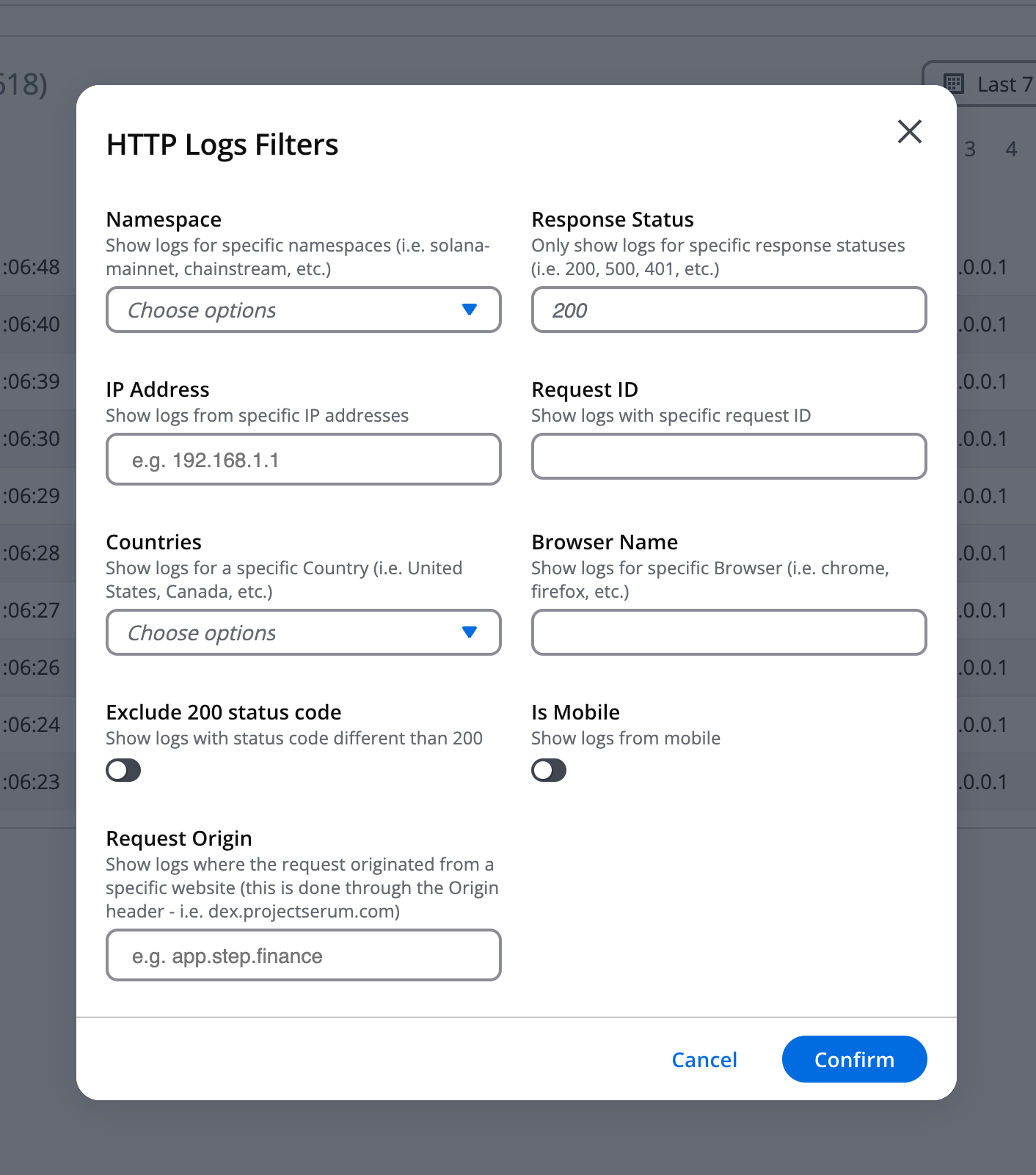This screenshot has height=1175, width=1036.
Task: Click the Request ID input field
Action: pyautogui.click(x=728, y=455)
